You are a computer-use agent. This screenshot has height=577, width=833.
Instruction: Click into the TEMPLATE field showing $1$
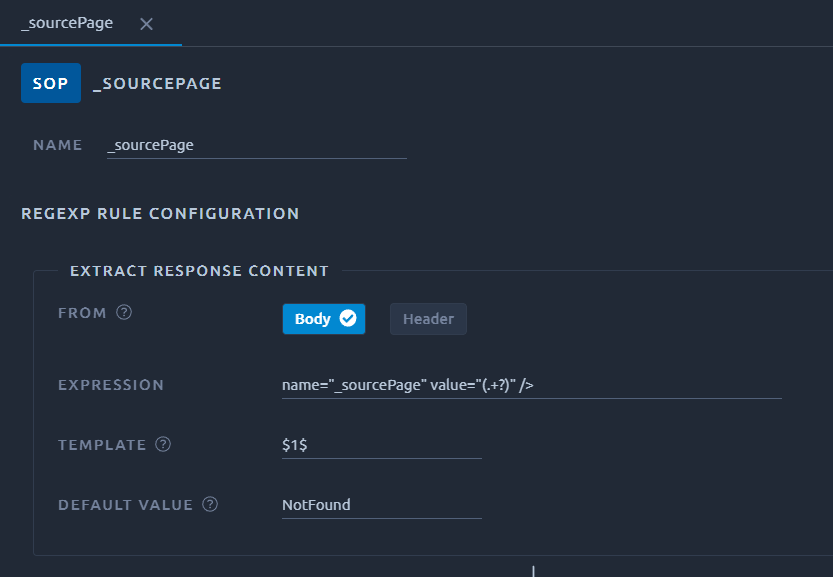[381, 445]
